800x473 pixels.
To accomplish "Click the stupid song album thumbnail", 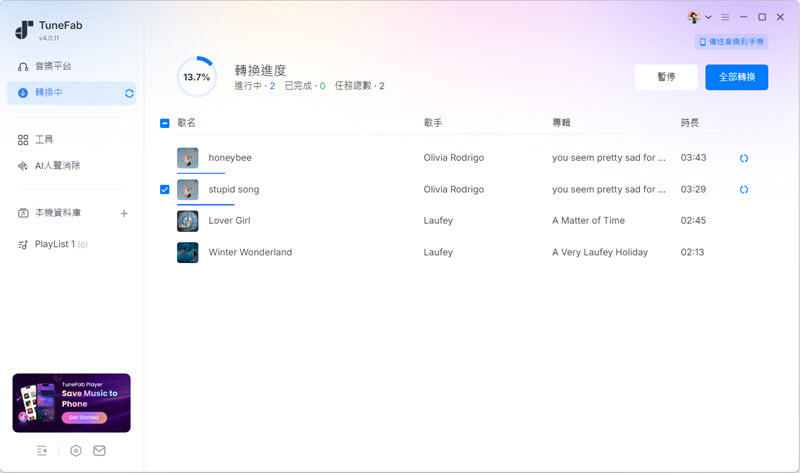I will [188, 190].
